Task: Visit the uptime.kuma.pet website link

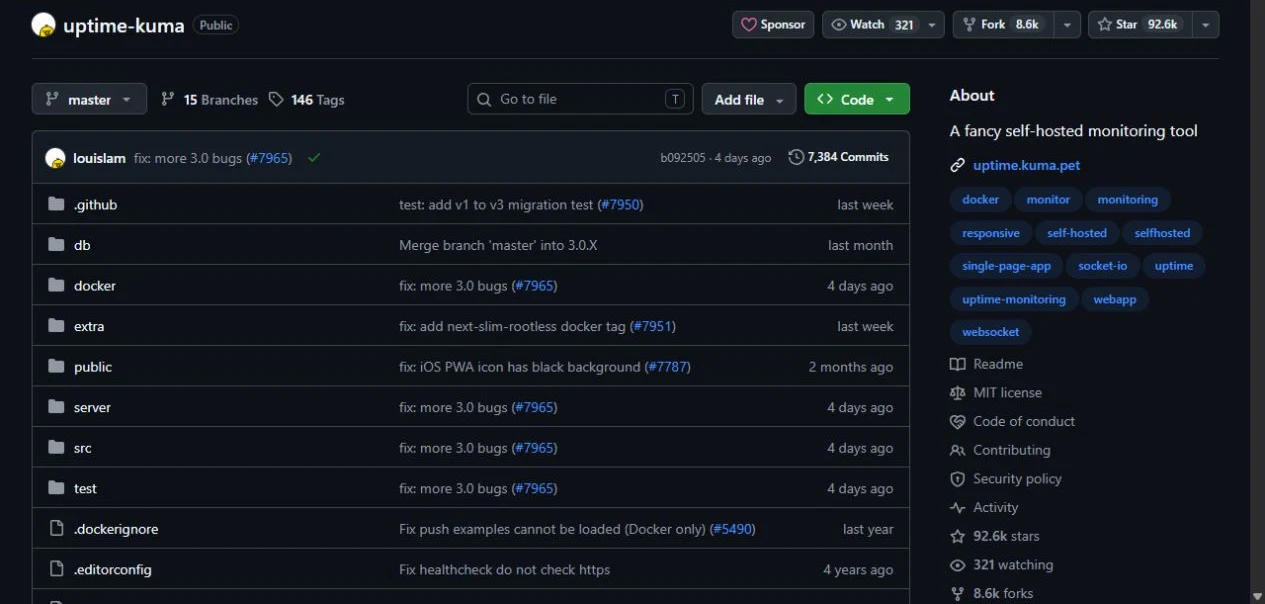Action: coord(1026,166)
